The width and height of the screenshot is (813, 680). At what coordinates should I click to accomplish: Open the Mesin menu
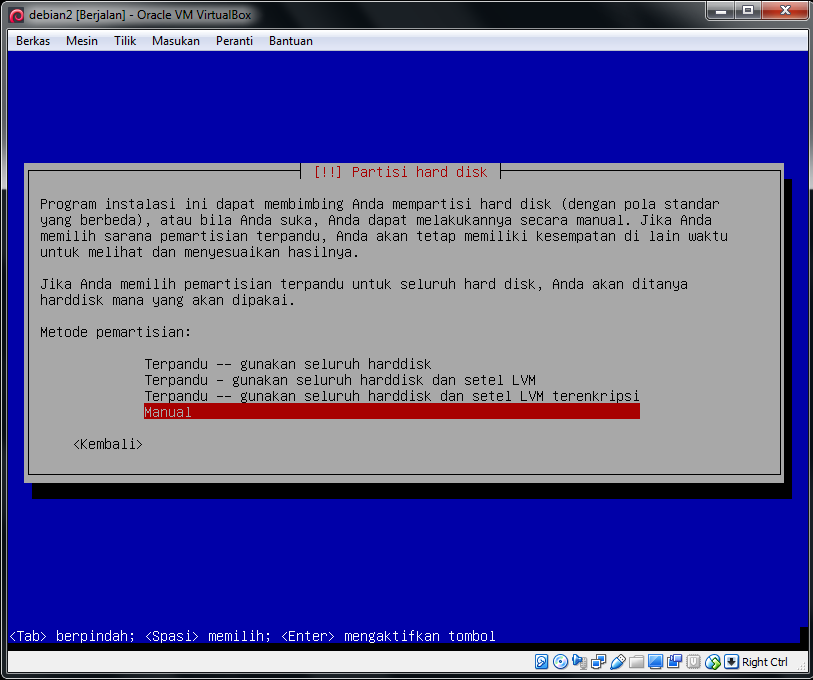pyautogui.click(x=82, y=41)
